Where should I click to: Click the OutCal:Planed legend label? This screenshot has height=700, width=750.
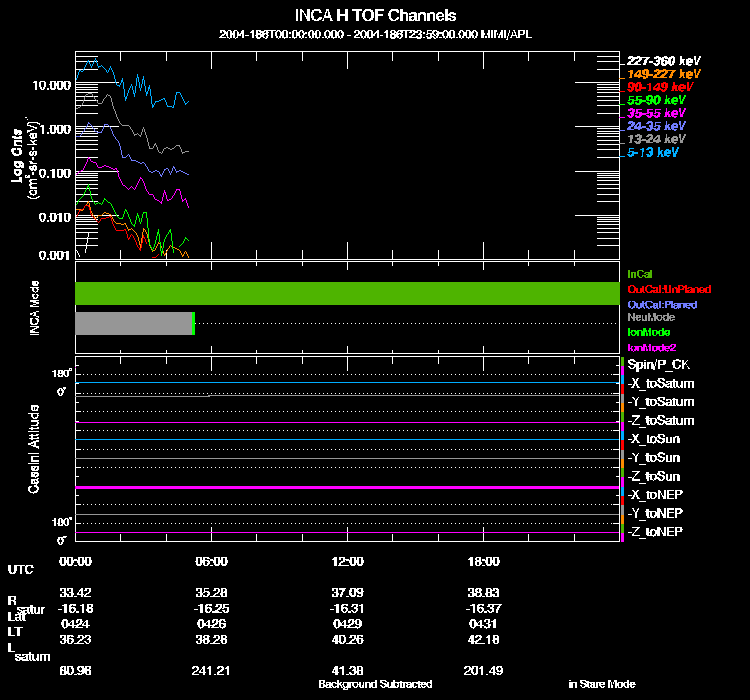click(x=662, y=305)
